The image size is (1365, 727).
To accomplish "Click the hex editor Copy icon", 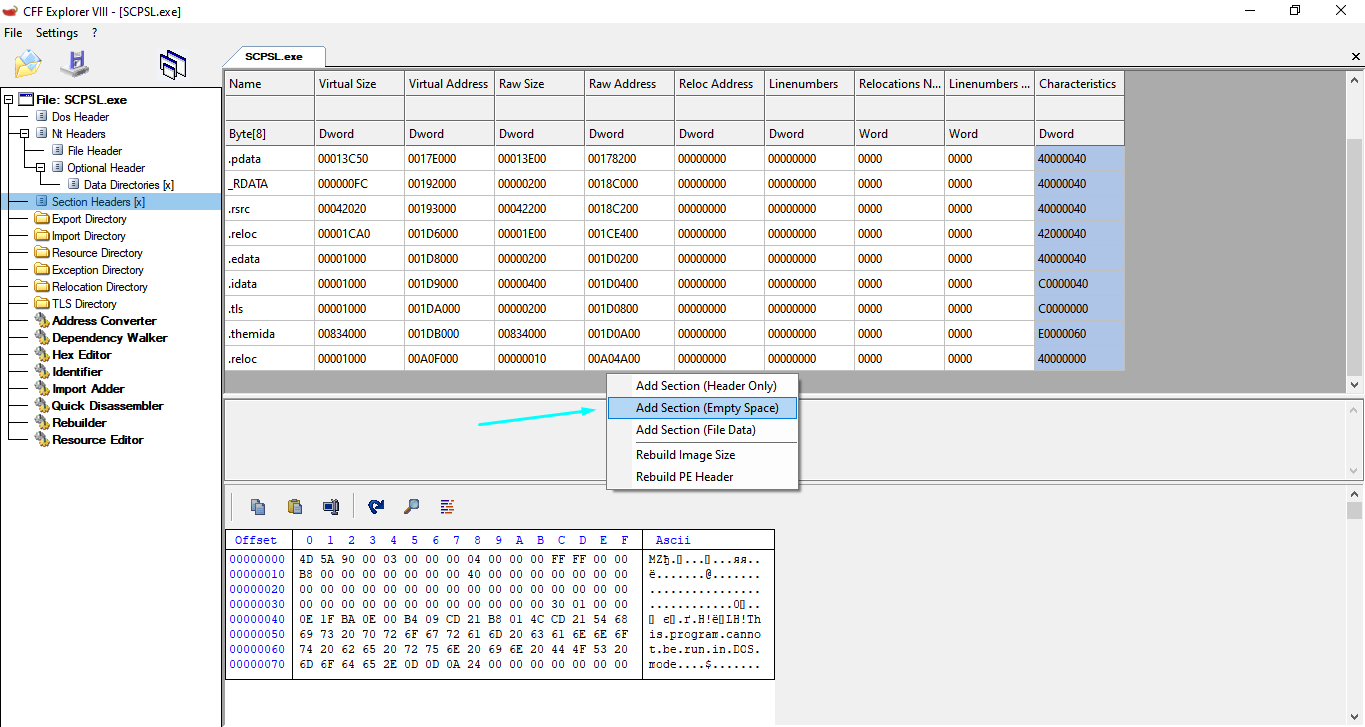I will [x=258, y=506].
